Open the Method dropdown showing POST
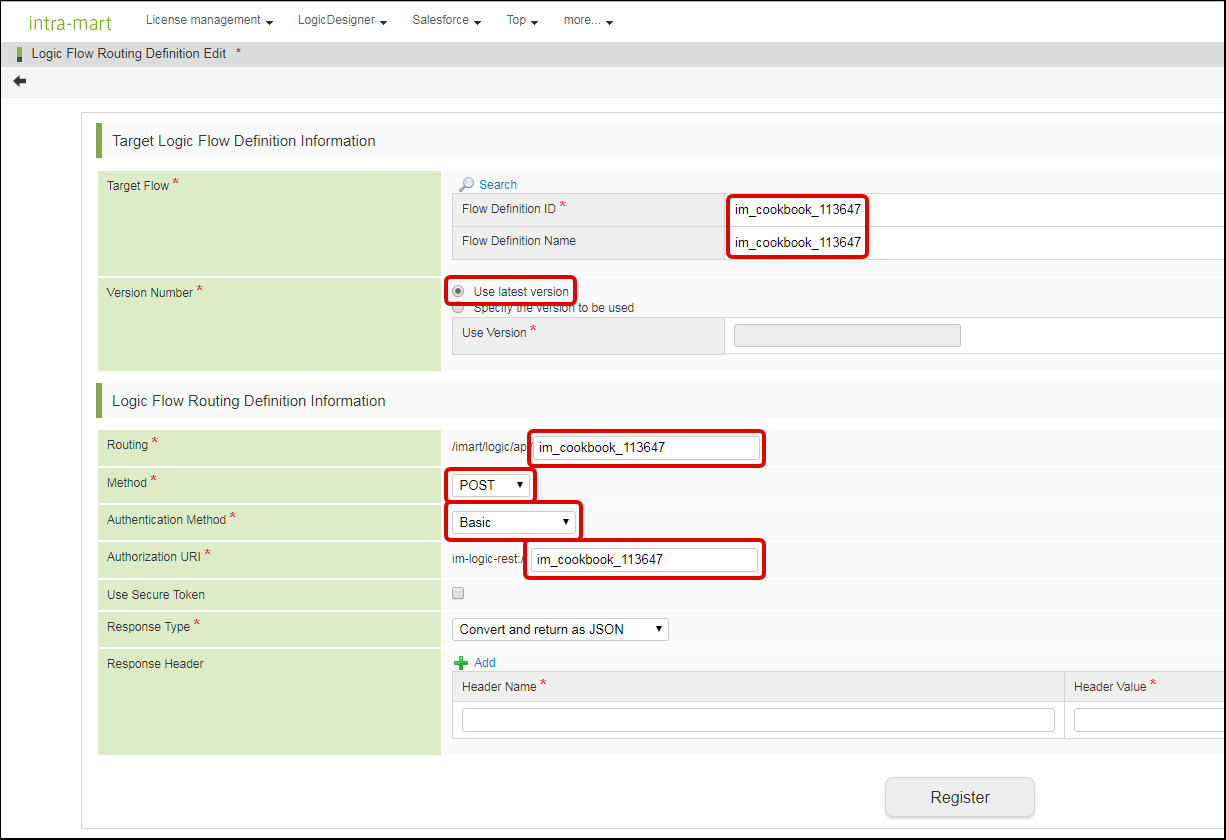The height and width of the screenshot is (840, 1226). point(491,485)
